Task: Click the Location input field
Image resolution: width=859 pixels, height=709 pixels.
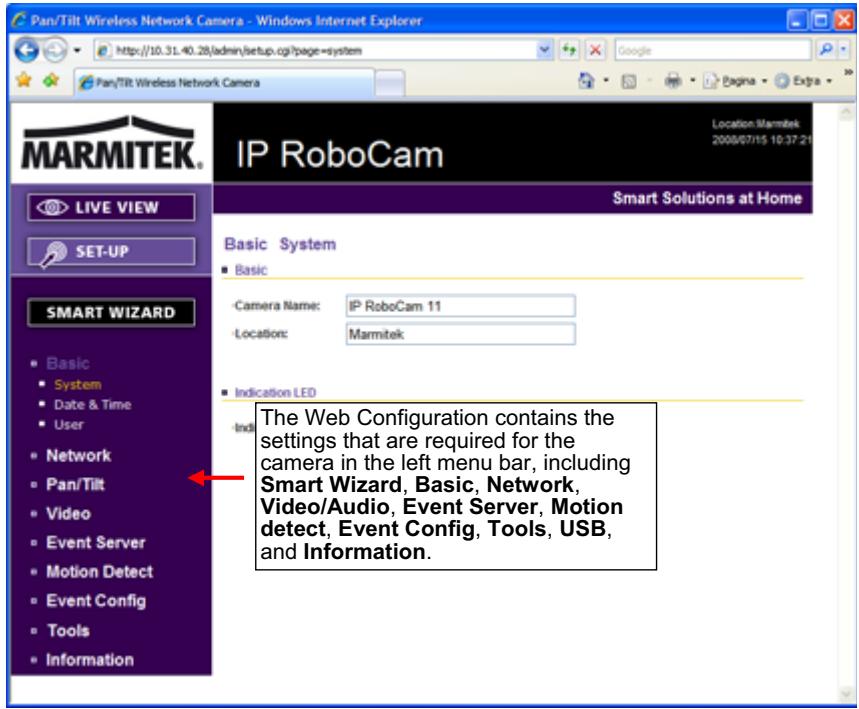Action: [461, 334]
